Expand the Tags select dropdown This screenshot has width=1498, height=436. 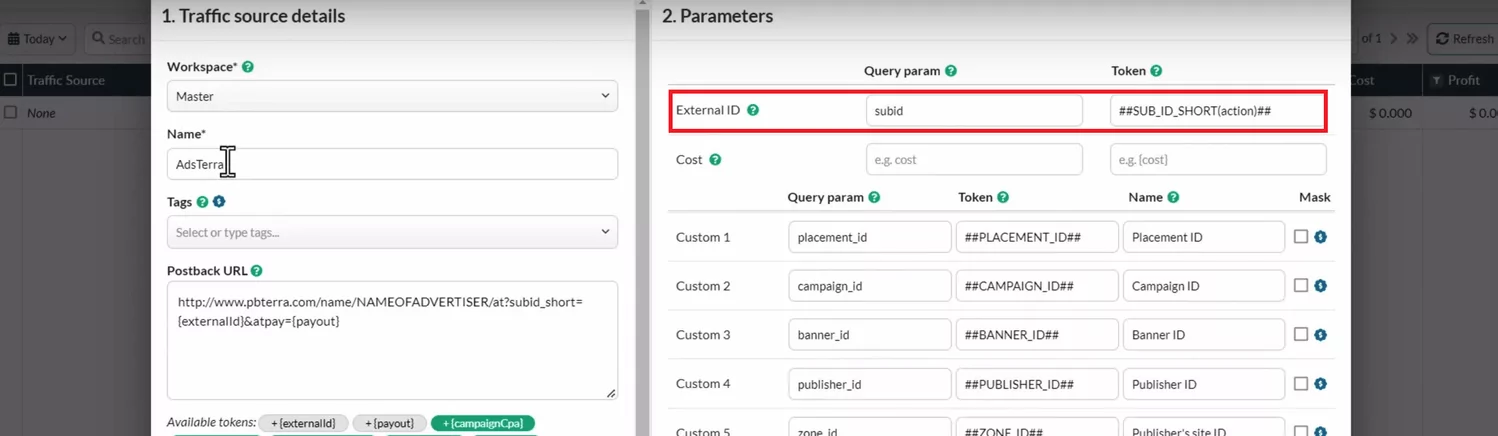pos(392,233)
